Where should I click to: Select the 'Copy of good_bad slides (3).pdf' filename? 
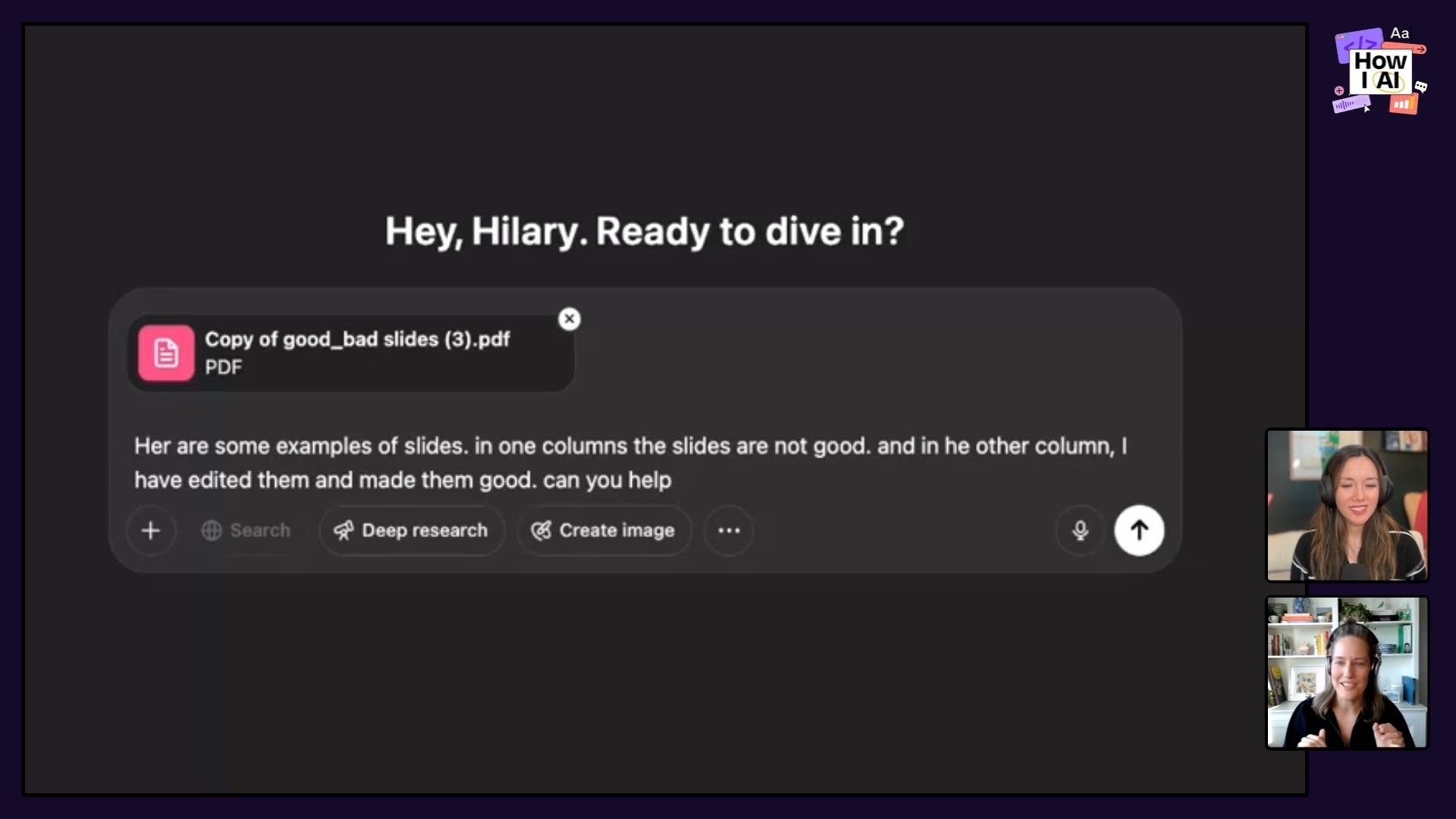tap(357, 339)
